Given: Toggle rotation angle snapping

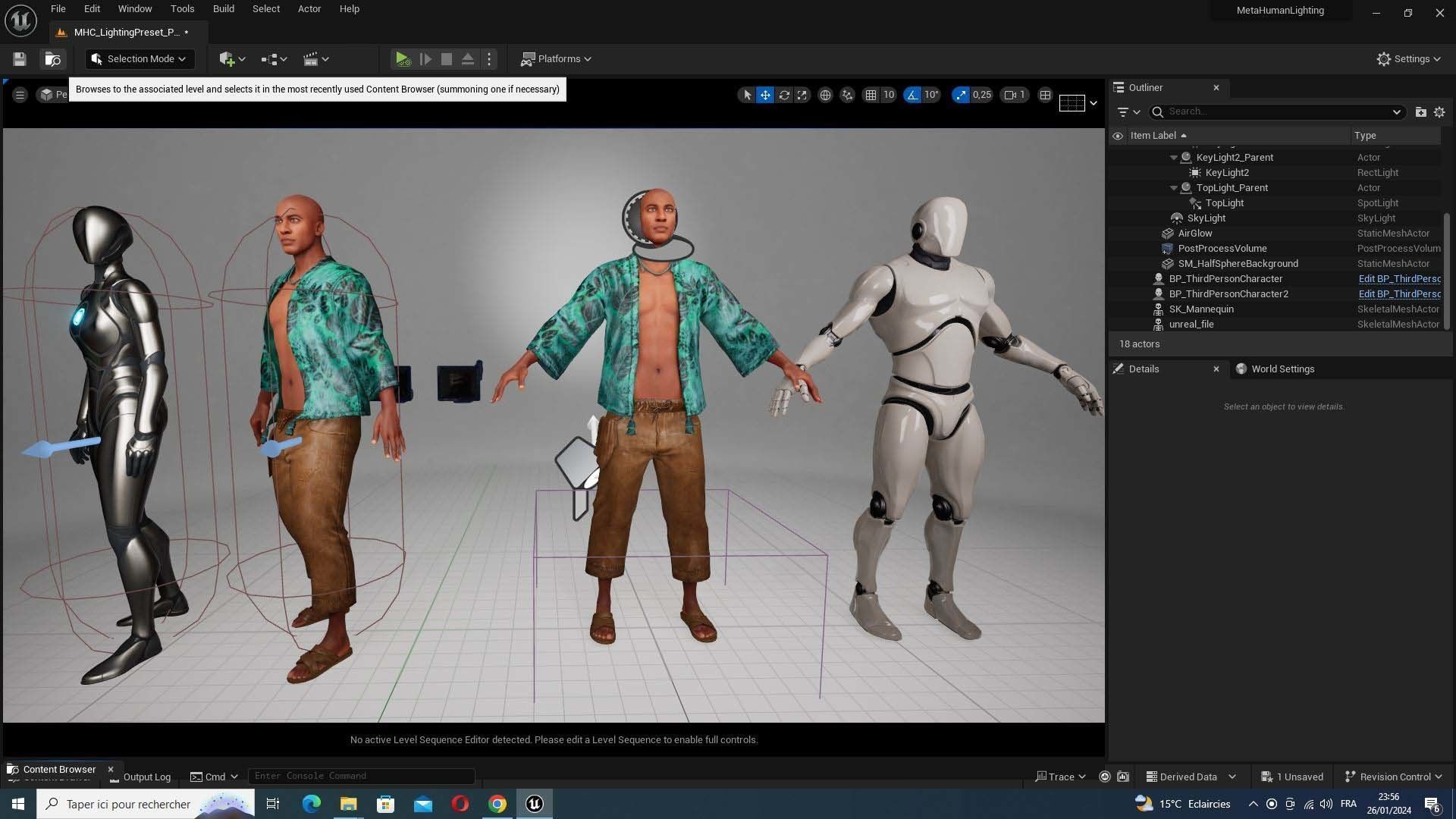Looking at the screenshot, I should tap(912, 95).
